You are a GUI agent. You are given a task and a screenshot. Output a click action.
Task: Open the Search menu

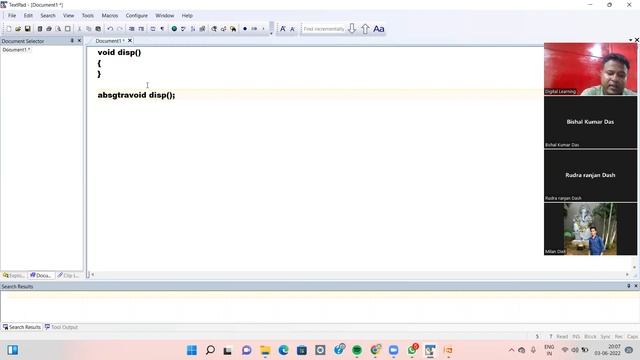pyautogui.click(x=48, y=16)
